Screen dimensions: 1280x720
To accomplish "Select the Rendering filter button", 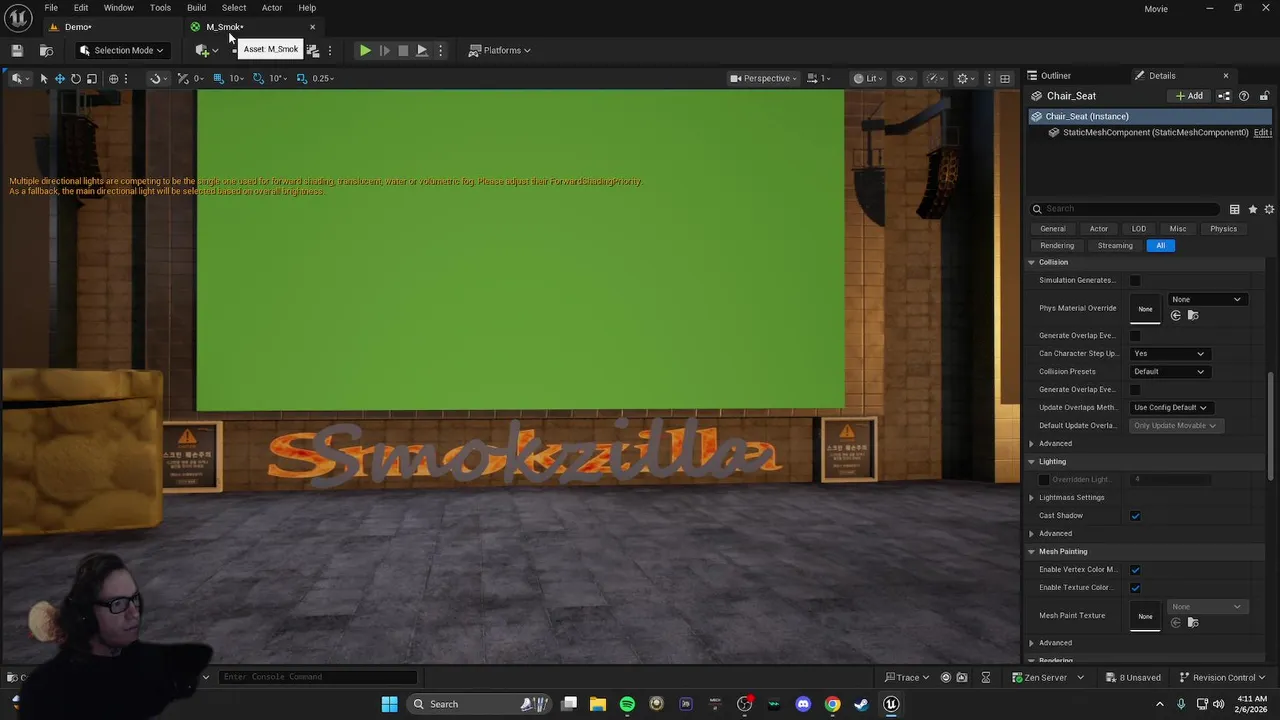I will point(1057,246).
